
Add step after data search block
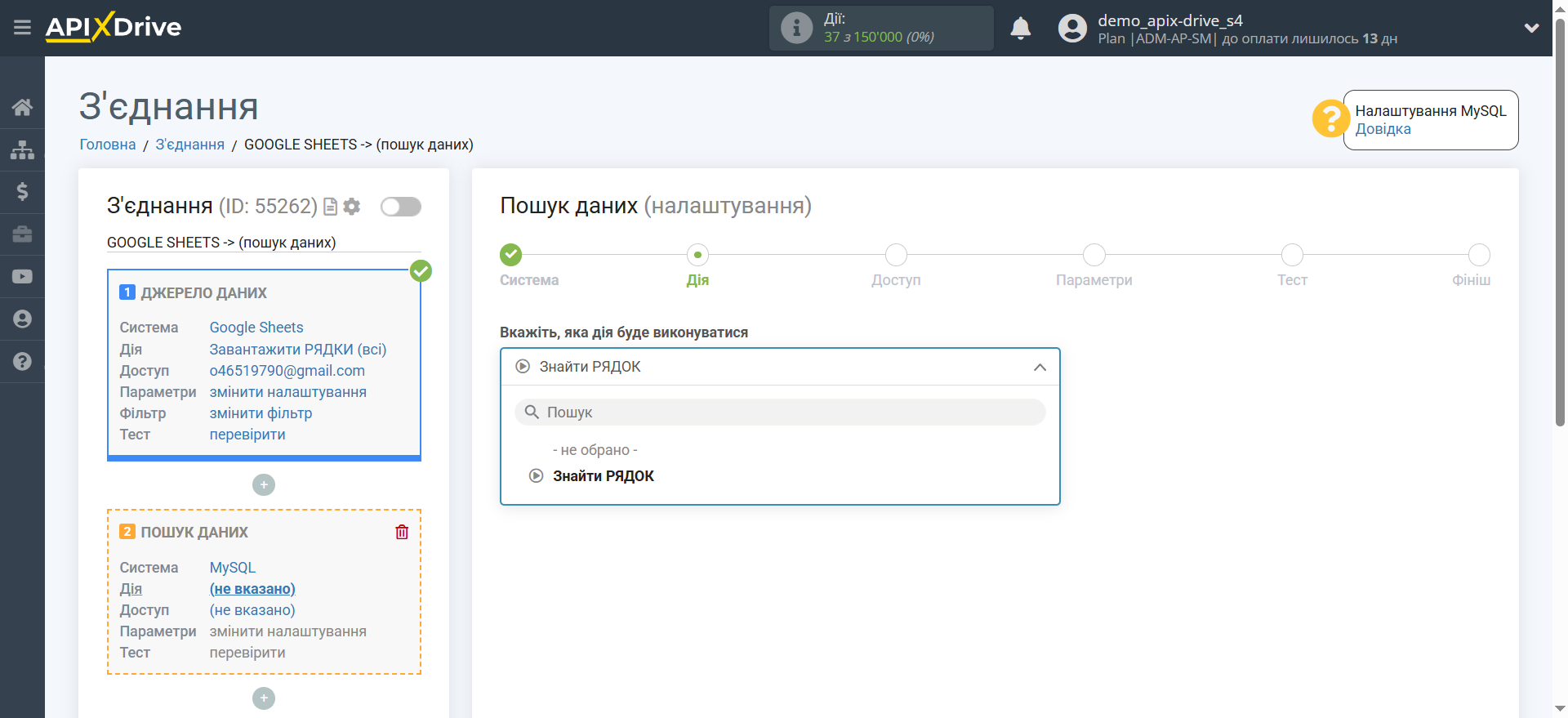264,698
